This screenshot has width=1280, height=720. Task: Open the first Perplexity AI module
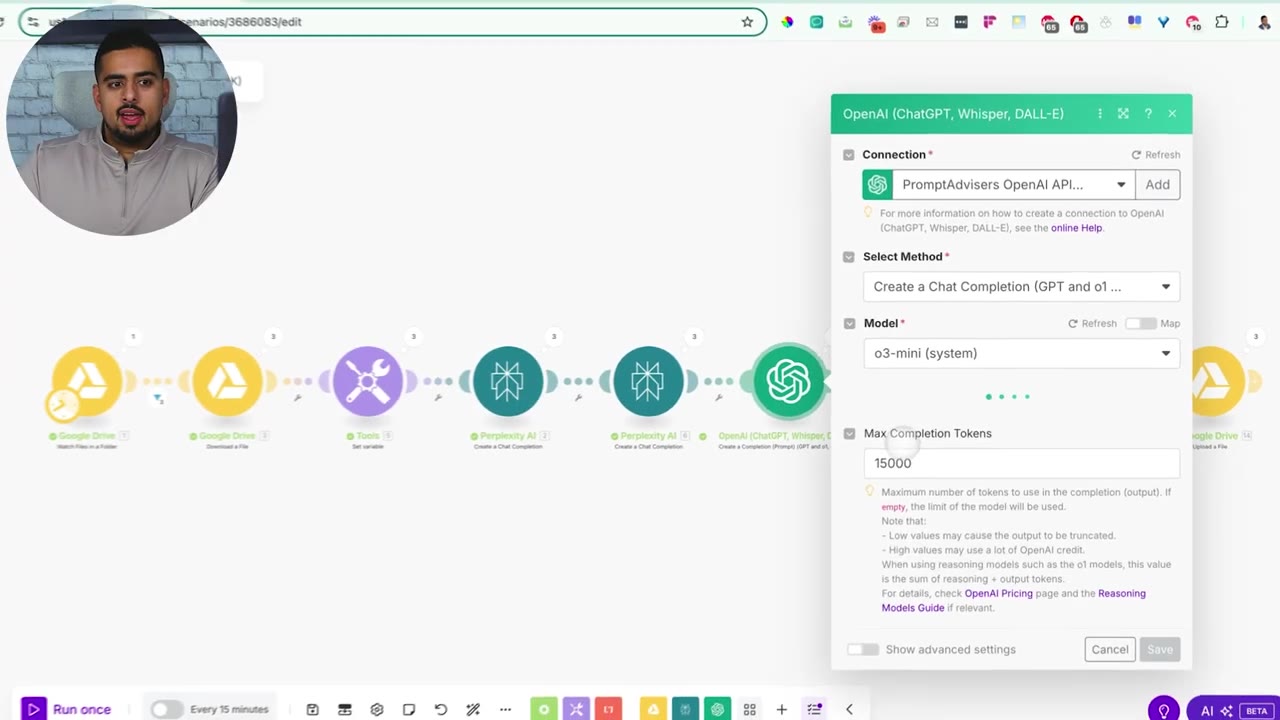coord(508,381)
